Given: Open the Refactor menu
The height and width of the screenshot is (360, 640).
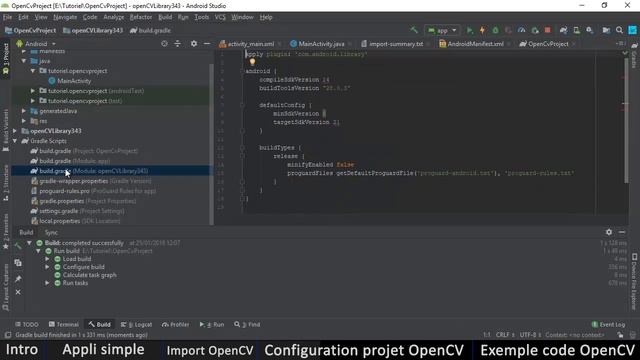Looking at the screenshot, I should coord(141,17).
